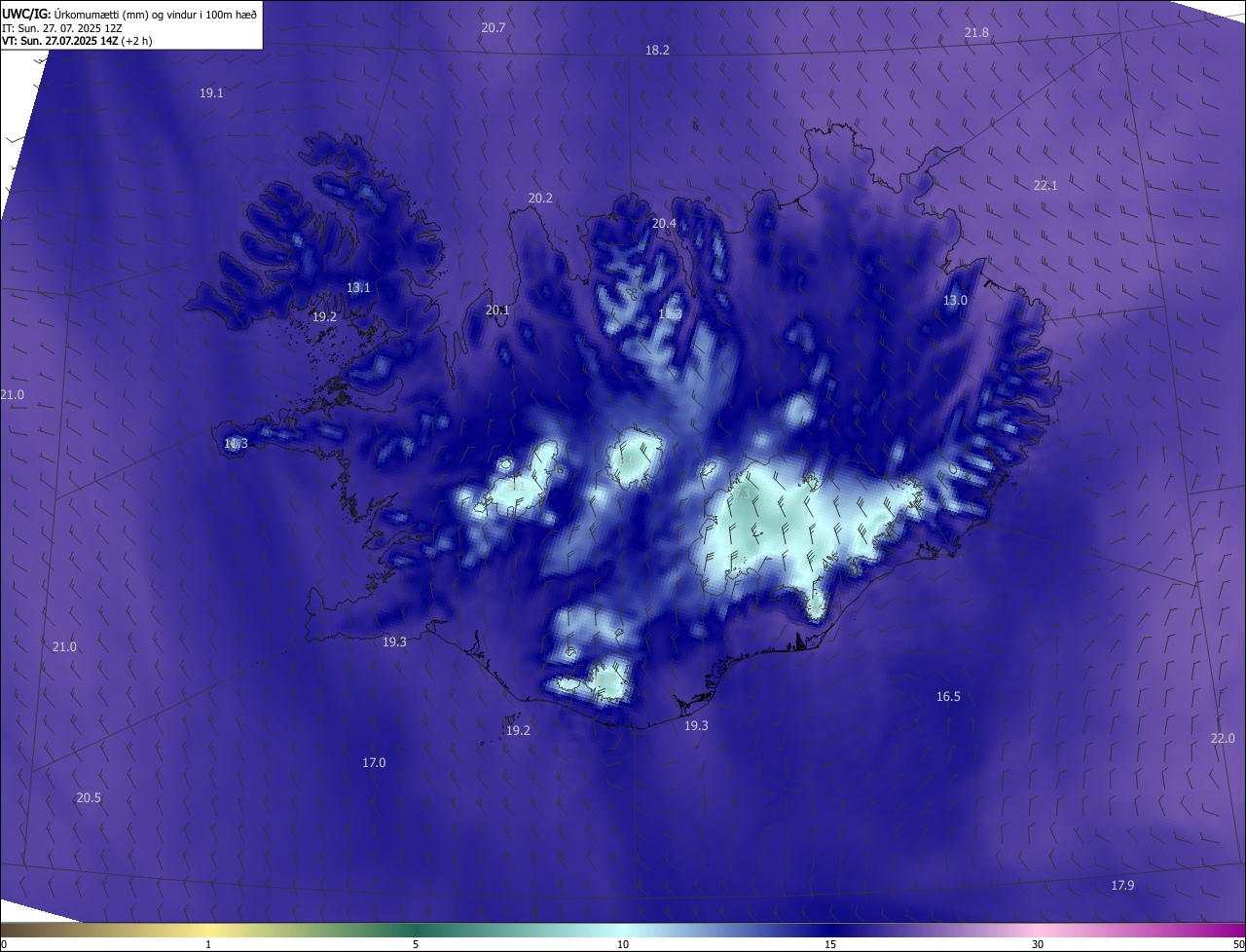Click the map value 19.1

[211, 93]
